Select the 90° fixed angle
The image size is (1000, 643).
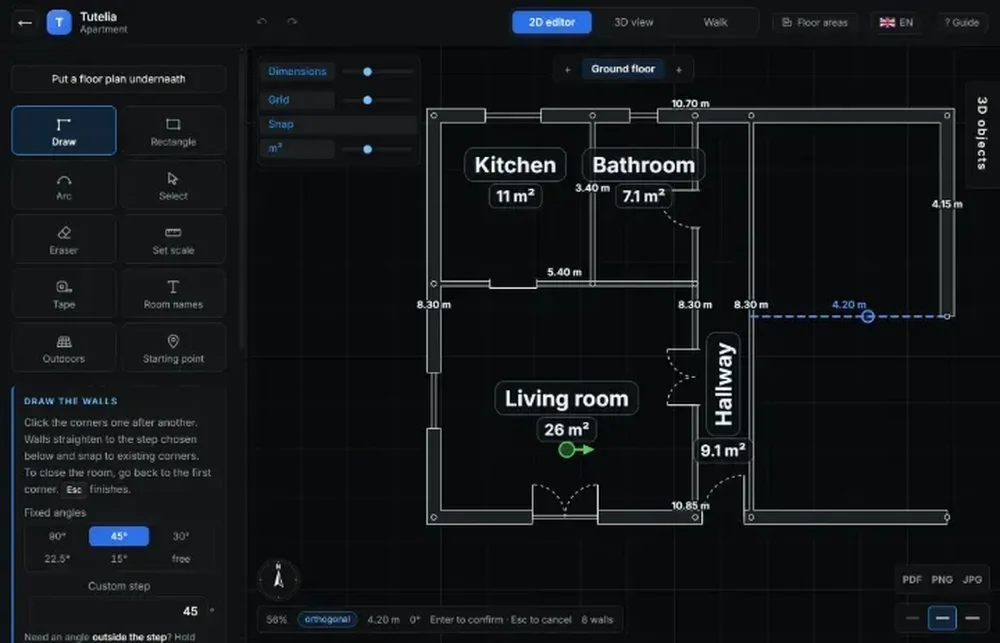click(57, 536)
